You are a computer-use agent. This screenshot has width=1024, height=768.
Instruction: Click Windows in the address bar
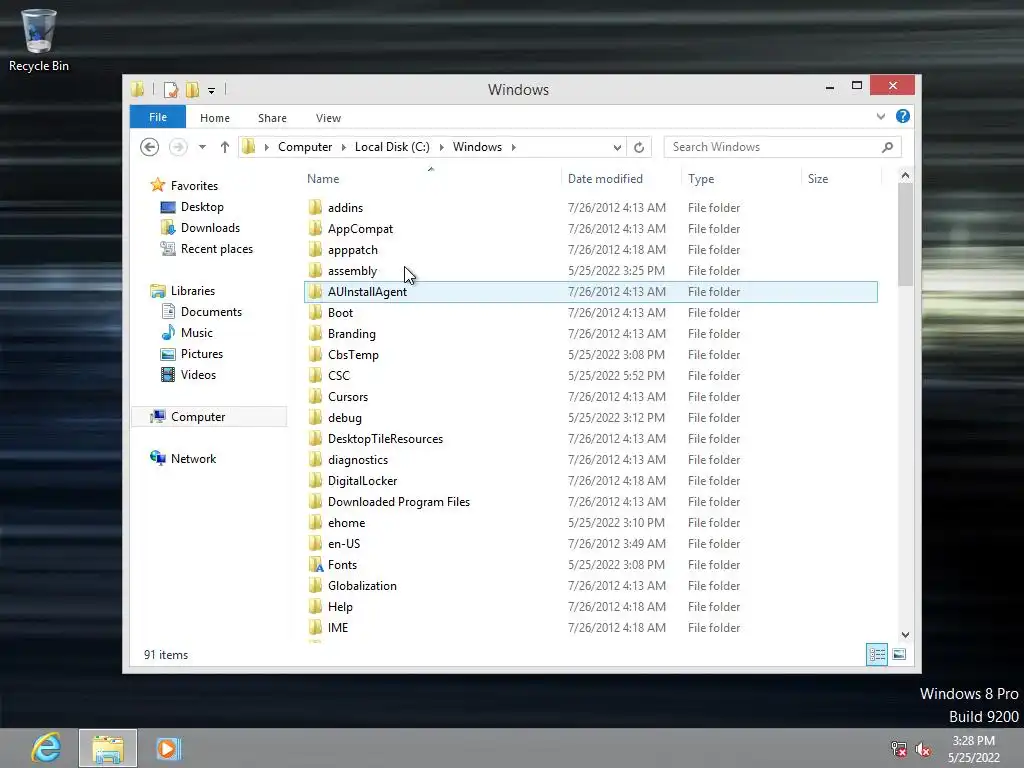tap(477, 147)
